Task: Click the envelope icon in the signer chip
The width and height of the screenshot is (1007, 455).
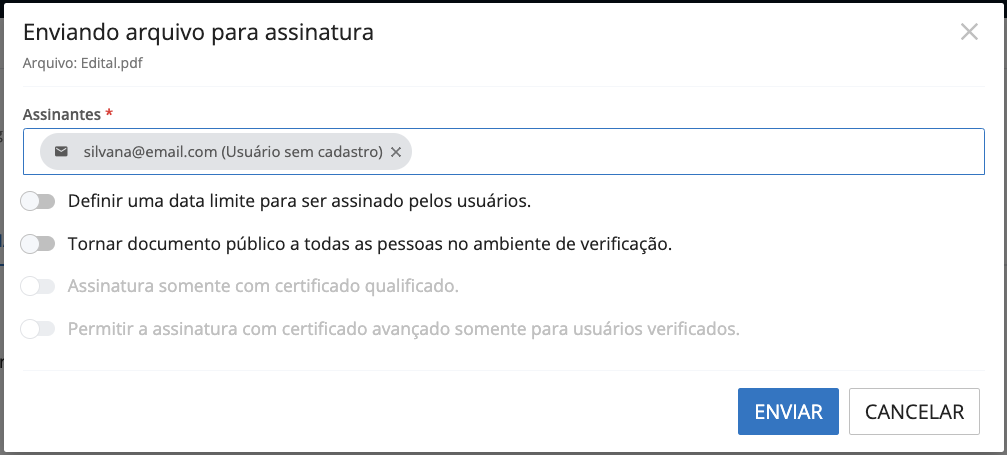Action: pos(62,152)
